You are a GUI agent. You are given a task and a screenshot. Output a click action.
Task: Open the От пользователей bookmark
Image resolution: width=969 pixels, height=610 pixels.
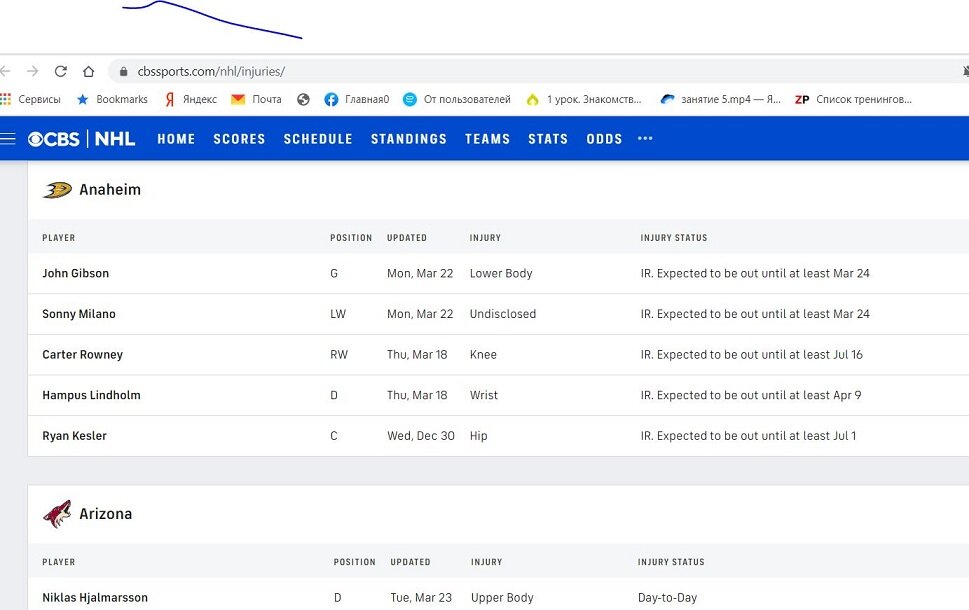(x=457, y=99)
